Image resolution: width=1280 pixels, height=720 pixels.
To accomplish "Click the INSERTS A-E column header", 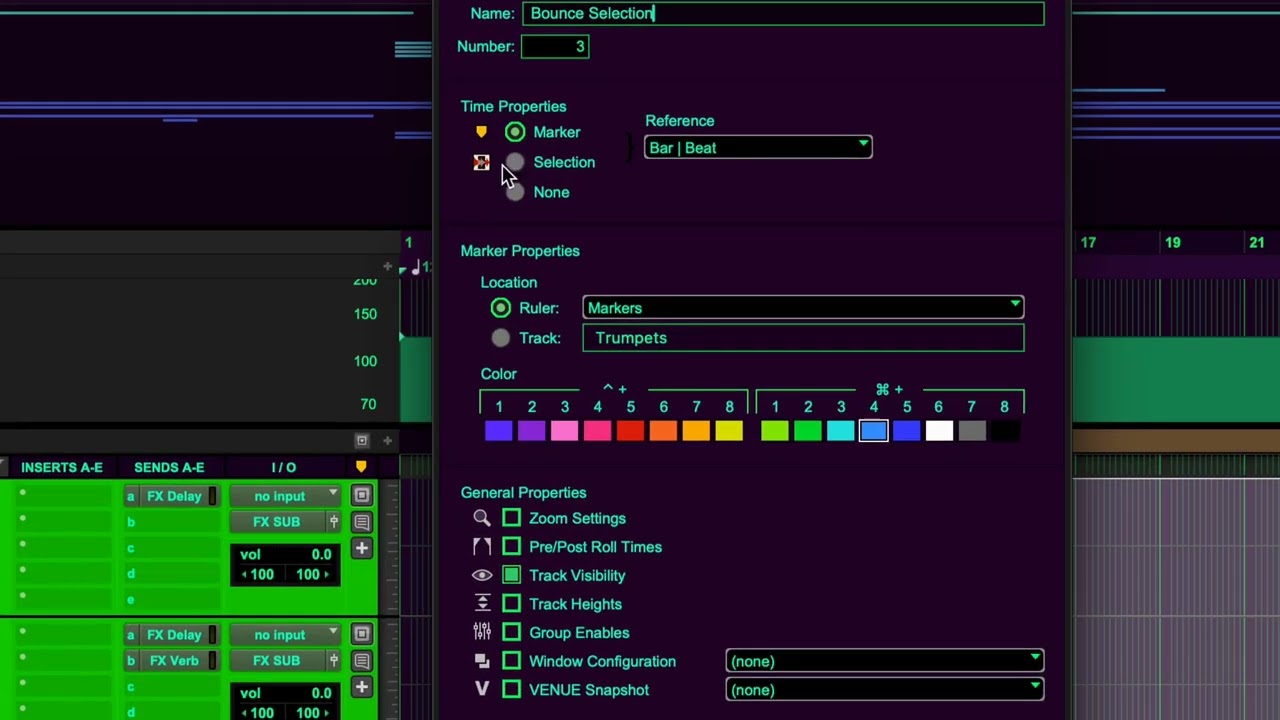I will [x=62, y=467].
